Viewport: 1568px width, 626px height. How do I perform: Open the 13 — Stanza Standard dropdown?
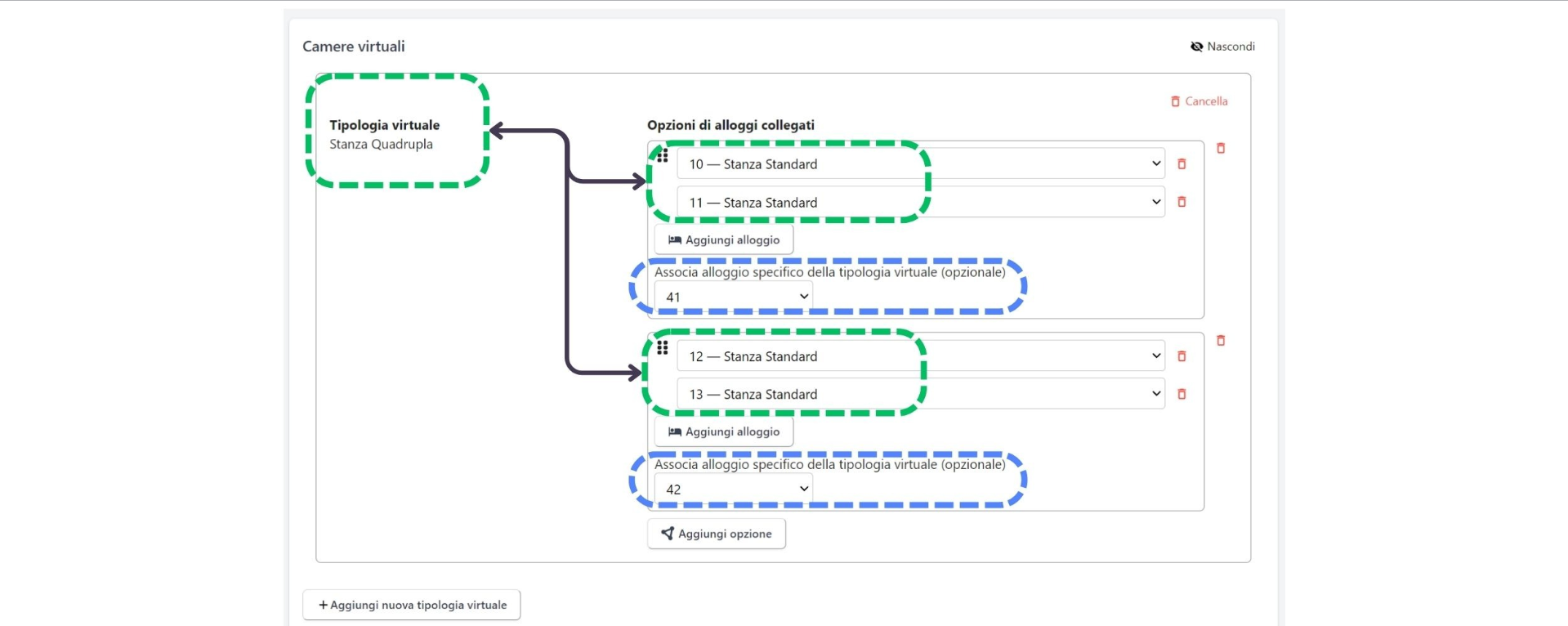click(x=920, y=394)
